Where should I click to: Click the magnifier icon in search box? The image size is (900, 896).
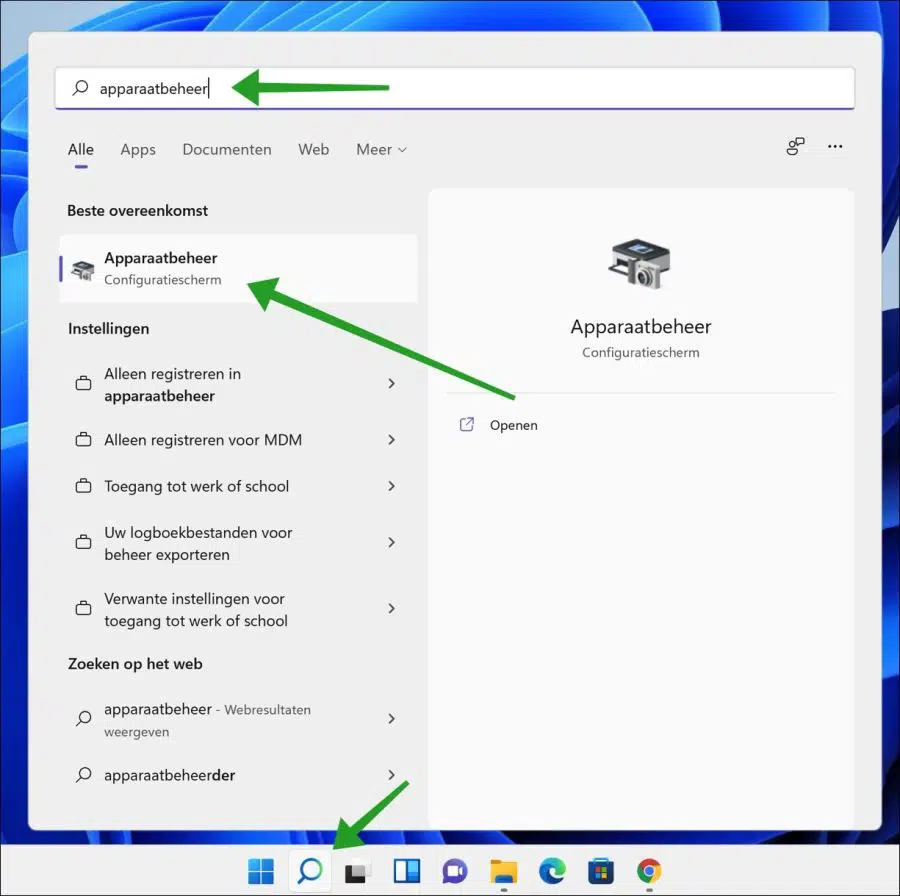pyautogui.click(x=80, y=88)
